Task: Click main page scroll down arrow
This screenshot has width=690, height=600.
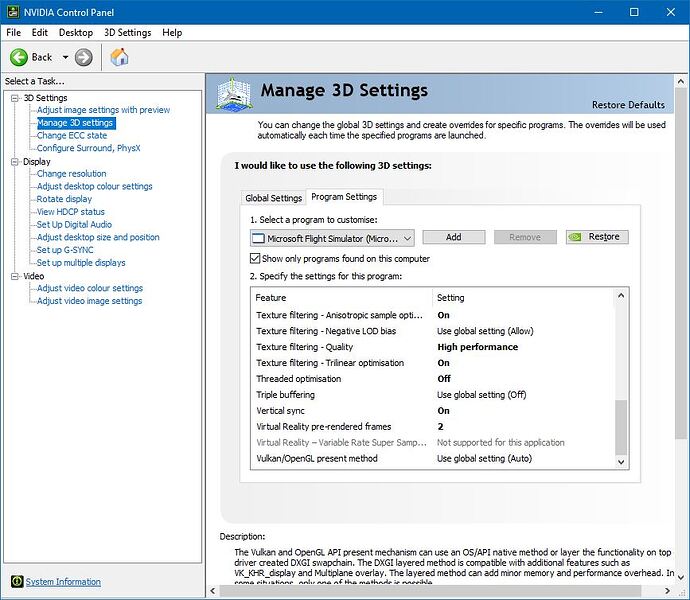Action: pyautogui.click(x=680, y=577)
